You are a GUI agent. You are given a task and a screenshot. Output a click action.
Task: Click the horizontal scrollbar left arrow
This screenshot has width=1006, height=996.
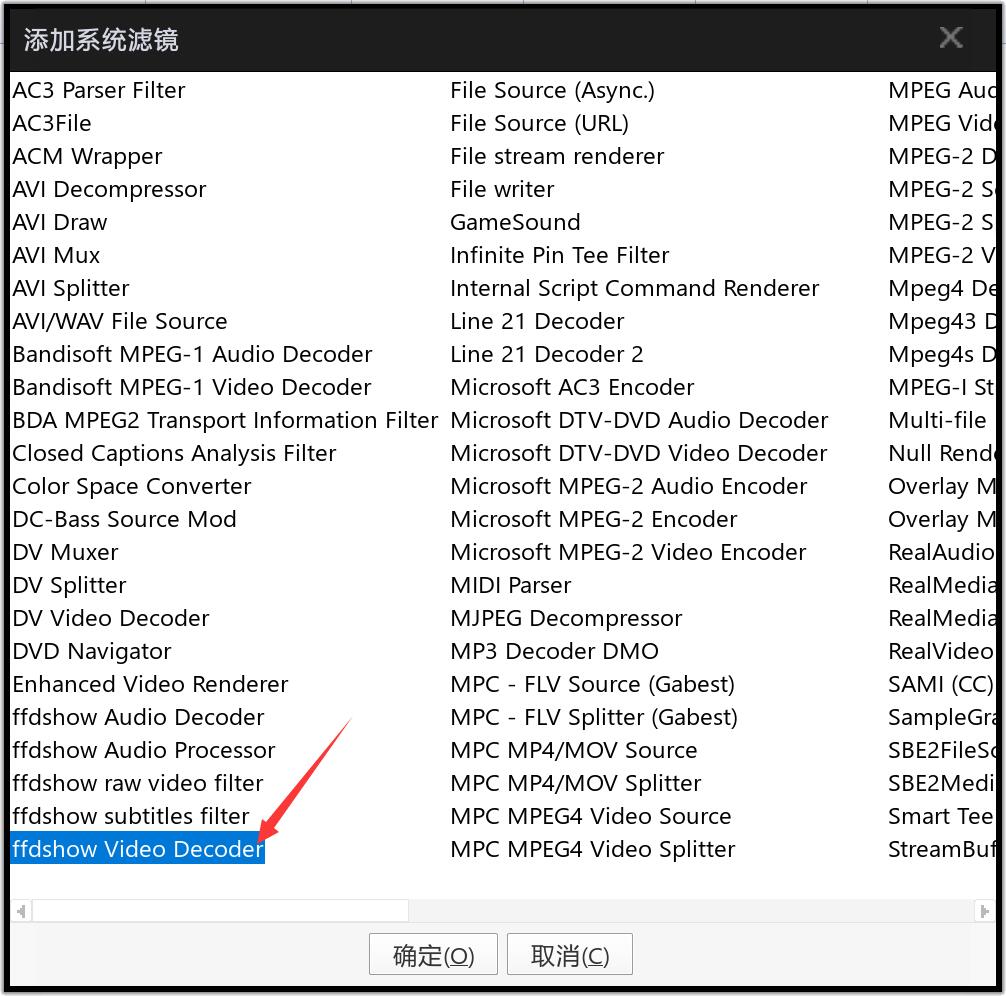19,911
